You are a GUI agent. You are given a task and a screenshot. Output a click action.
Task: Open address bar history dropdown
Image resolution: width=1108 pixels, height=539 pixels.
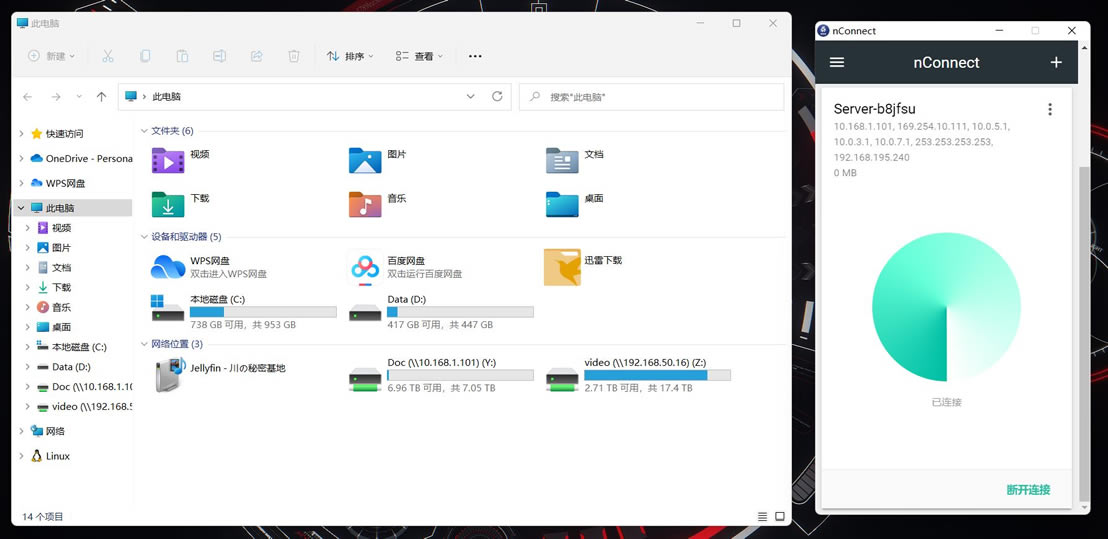point(471,97)
